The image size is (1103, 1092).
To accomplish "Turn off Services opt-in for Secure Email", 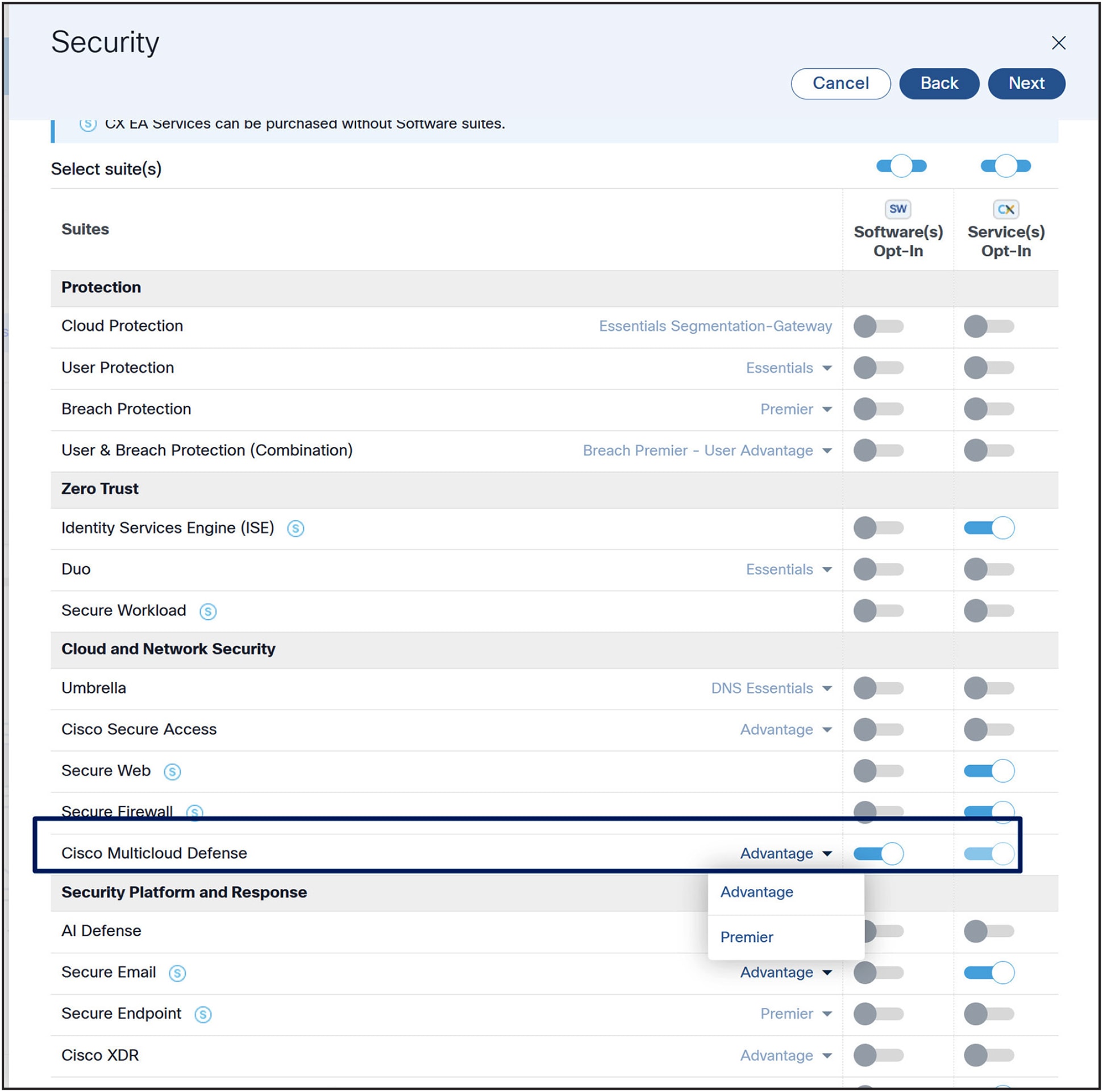I will (x=989, y=973).
